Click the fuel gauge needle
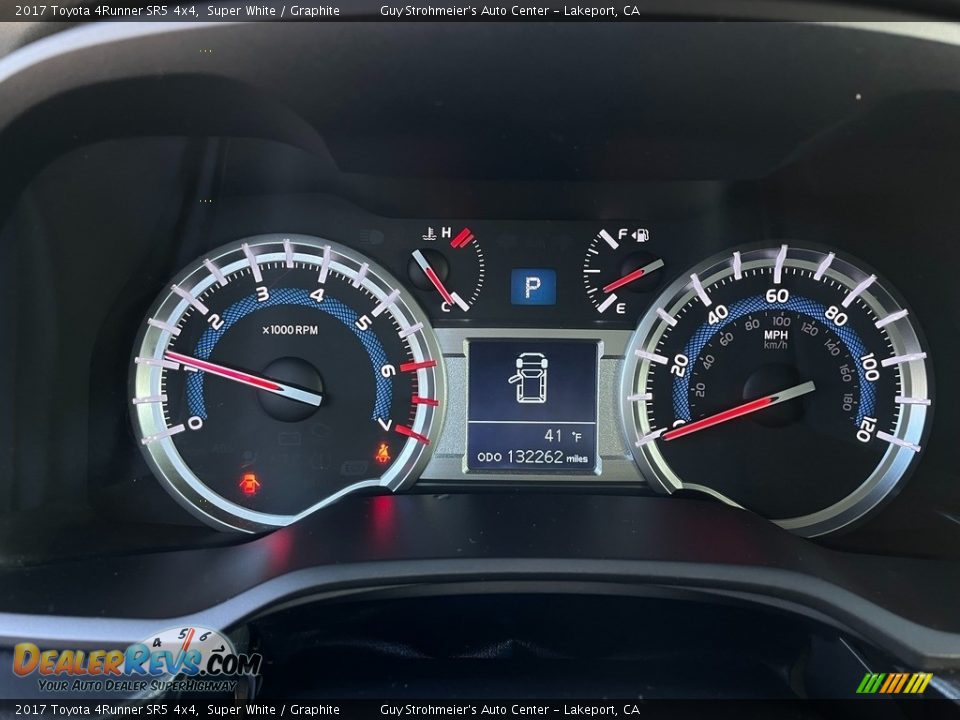Screen dimensions: 960x720 point(632,277)
